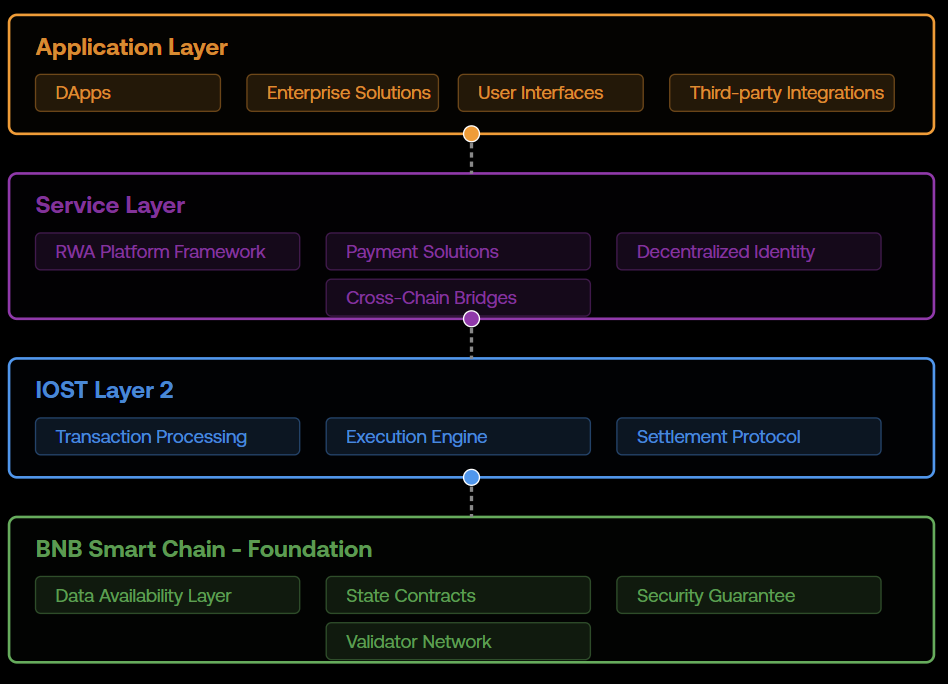The width and height of the screenshot is (948, 684).
Task: Select the Validator Network box
Action: tap(458, 641)
